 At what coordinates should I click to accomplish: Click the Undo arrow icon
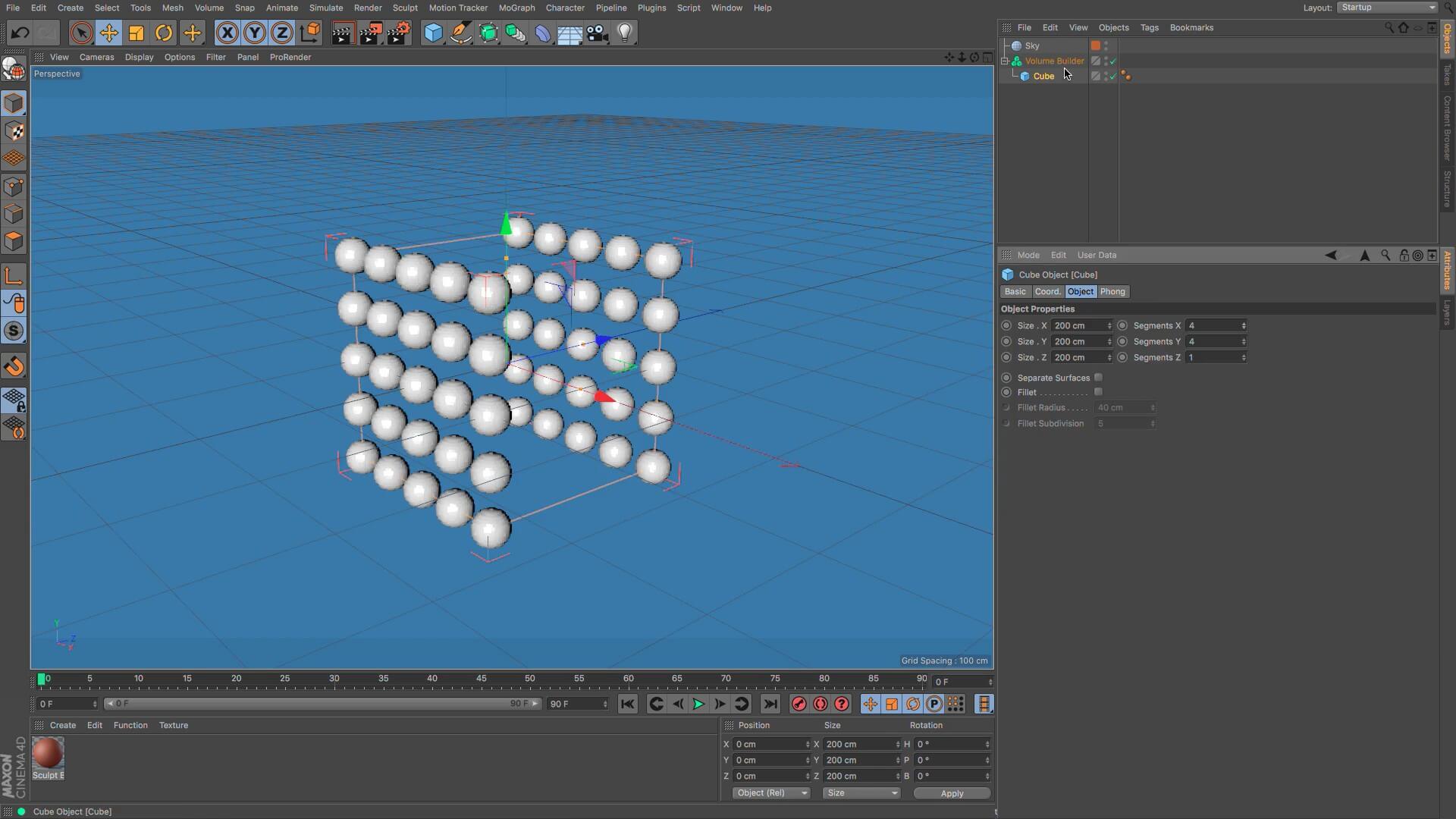(20, 33)
